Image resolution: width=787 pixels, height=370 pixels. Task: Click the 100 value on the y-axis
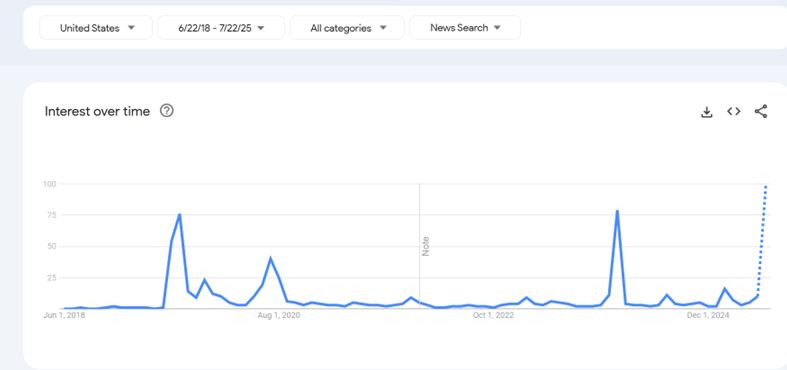point(50,184)
